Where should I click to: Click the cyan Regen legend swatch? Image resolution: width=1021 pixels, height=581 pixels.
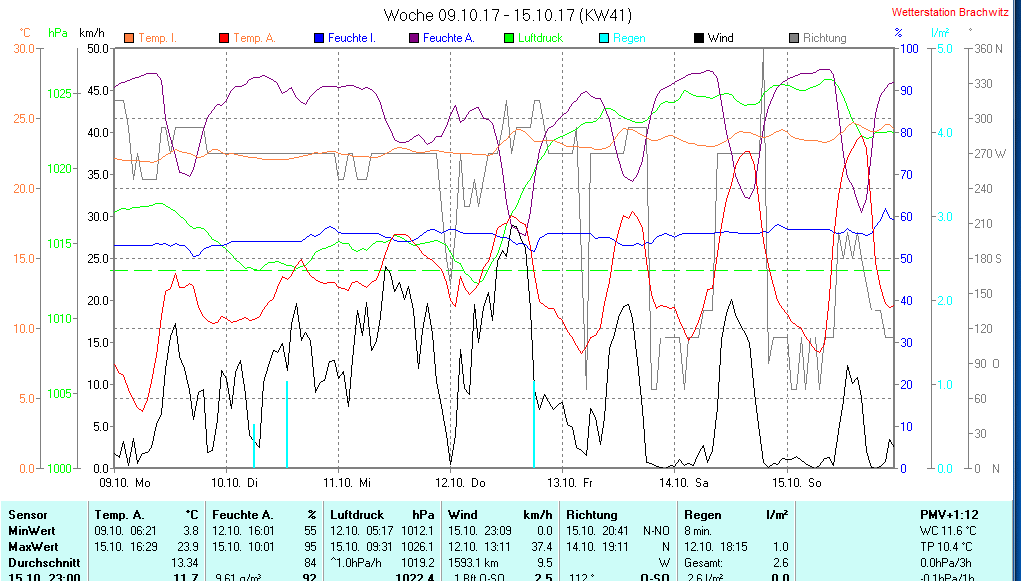(603, 38)
